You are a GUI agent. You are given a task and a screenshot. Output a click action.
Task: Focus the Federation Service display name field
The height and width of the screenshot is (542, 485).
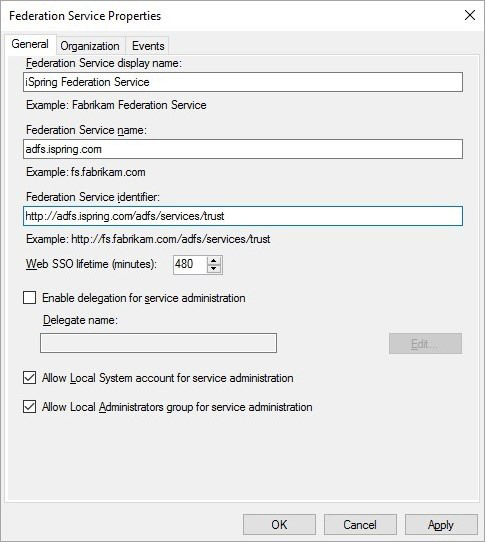click(243, 82)
